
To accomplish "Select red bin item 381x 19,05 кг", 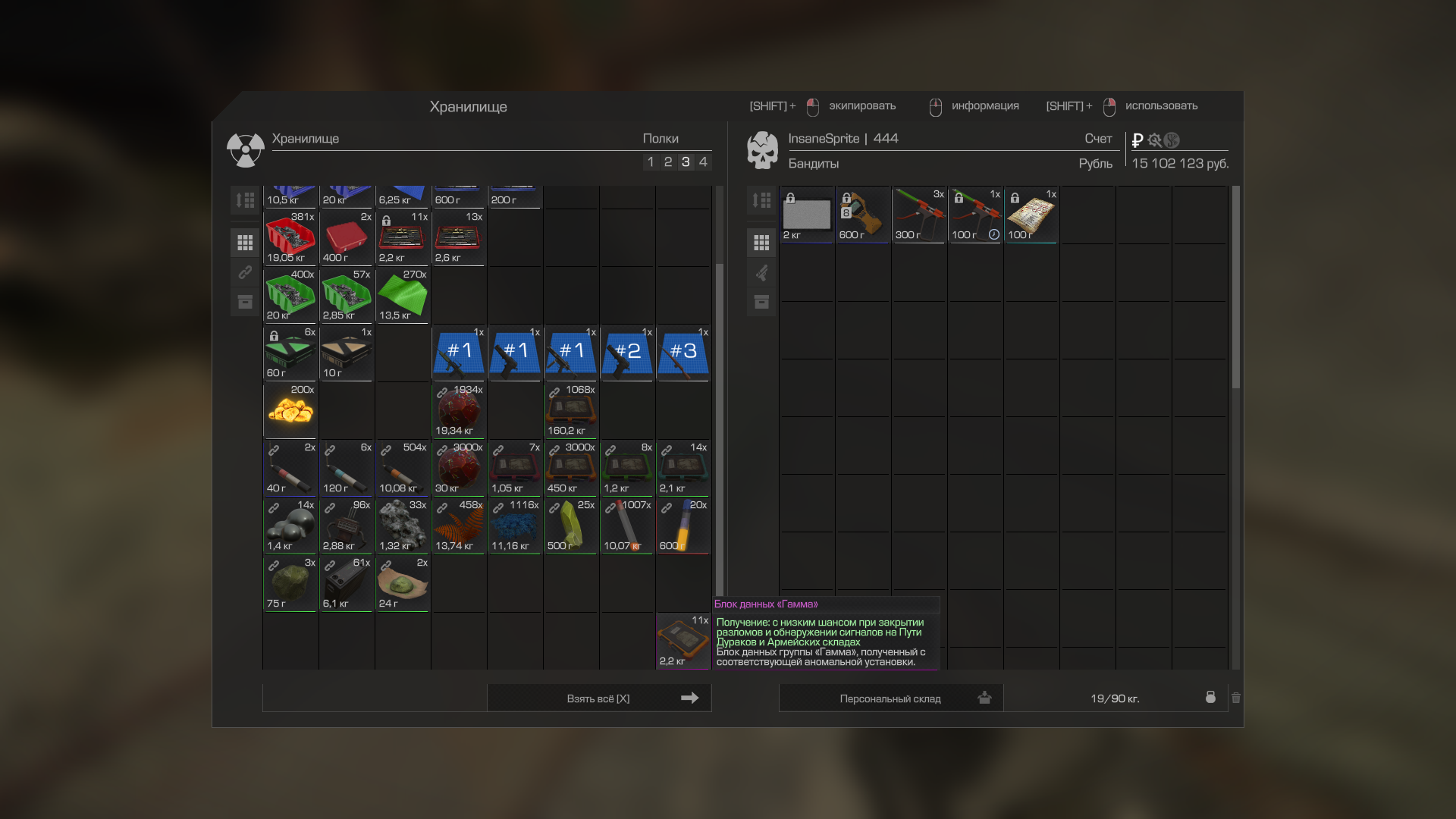I will (290, 237).
